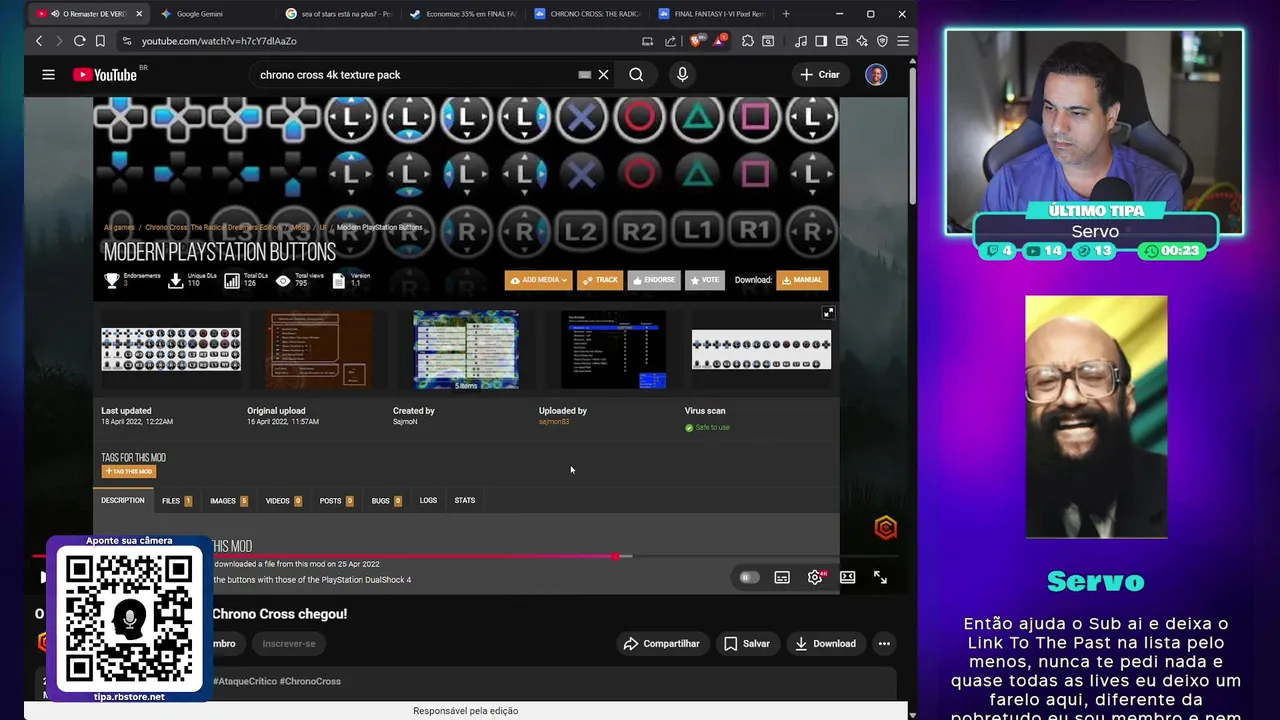Click the All games breadcrumb link

point(119,227)
